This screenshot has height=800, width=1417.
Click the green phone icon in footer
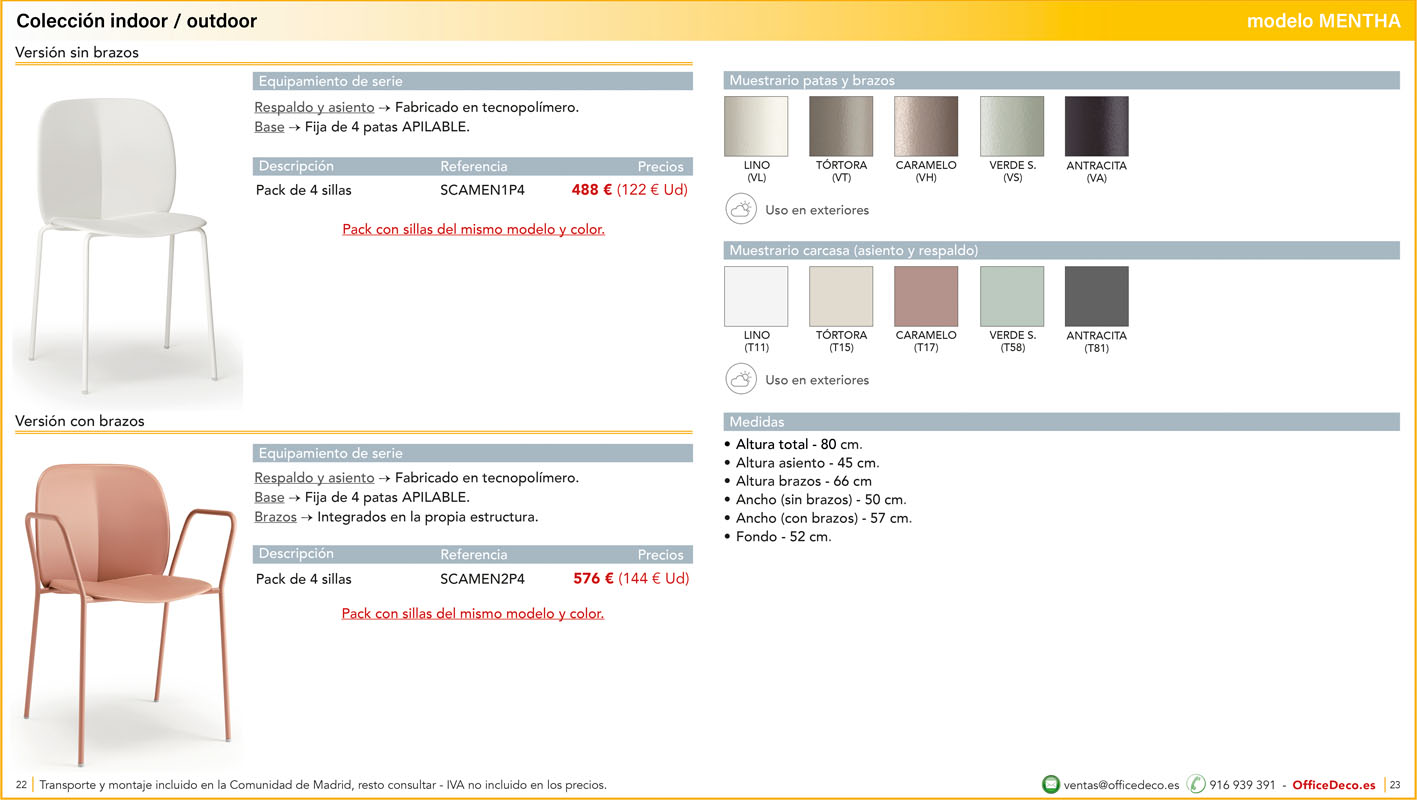coord(1196,784)
